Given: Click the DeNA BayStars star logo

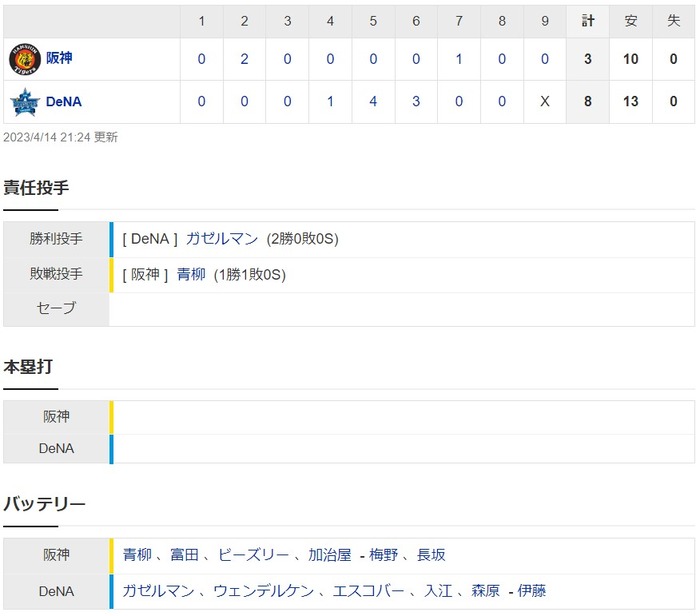Looking at the screenshot, I should (25, 102).
